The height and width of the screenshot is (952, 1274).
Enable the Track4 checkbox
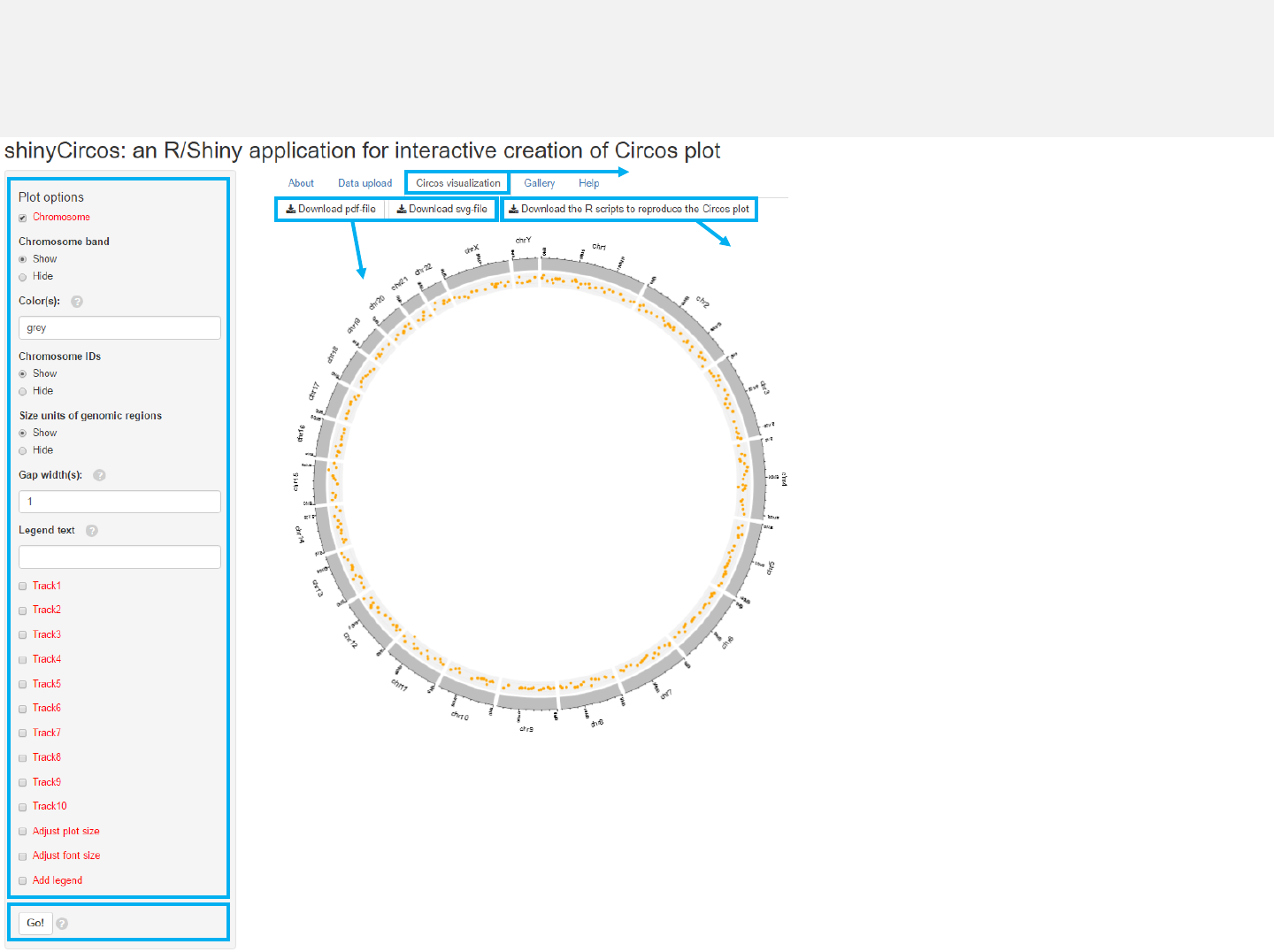pyautogui.click(x=23, y=660)
